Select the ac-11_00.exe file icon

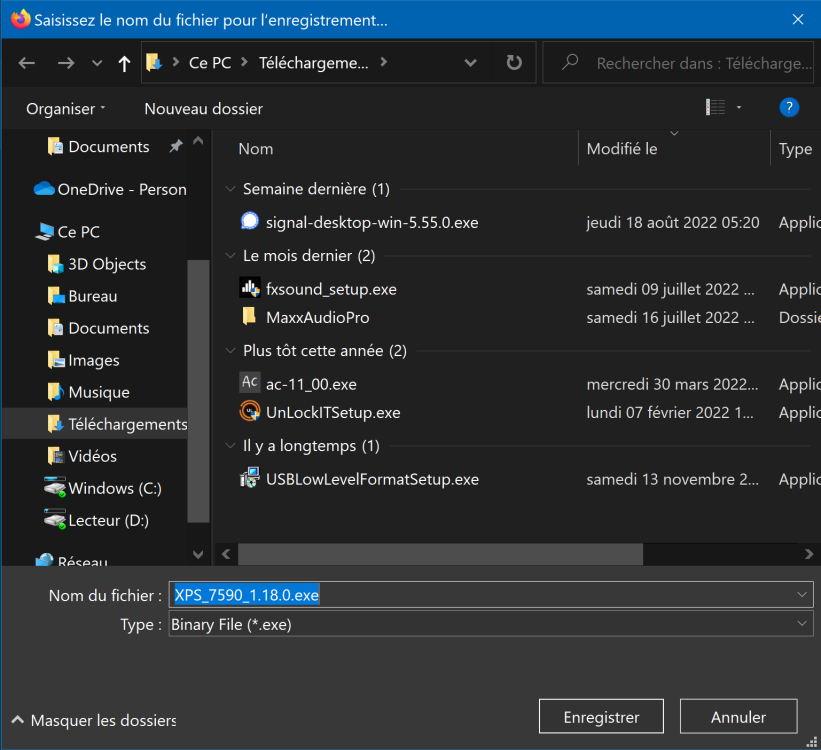point(250,384)
